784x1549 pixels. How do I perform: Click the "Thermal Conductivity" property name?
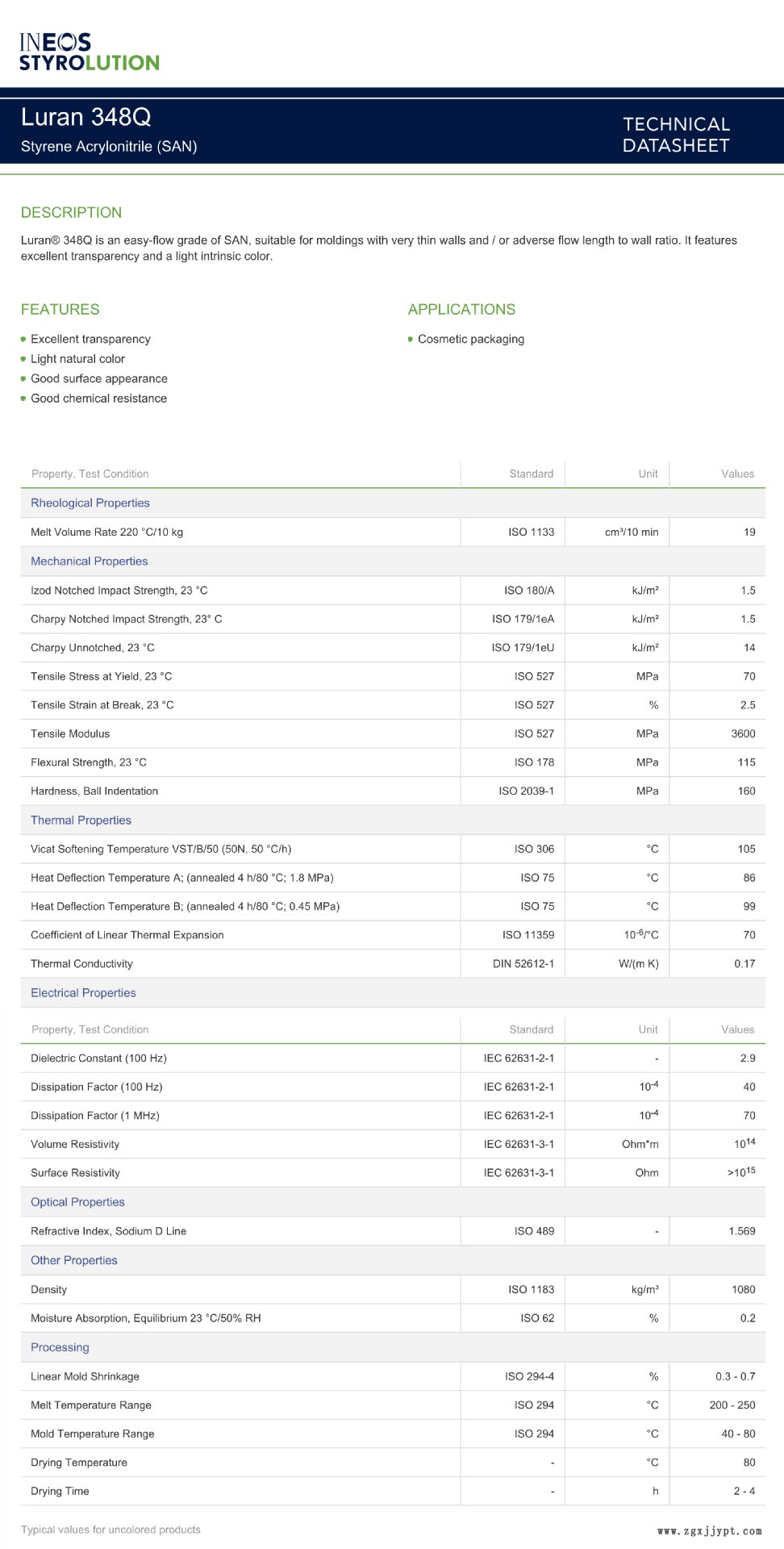[81, 963]
